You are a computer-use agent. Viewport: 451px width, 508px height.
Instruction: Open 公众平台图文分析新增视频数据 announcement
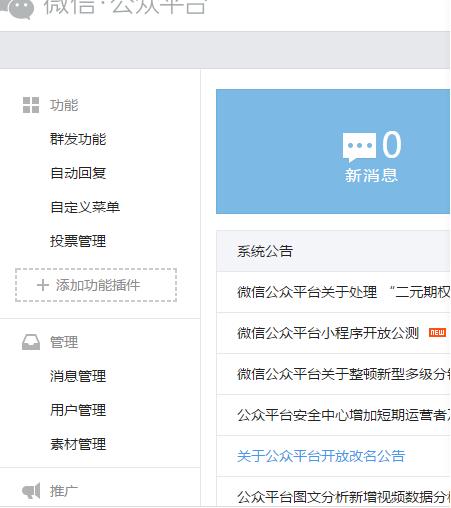pyautogui.click(x=343, y=497)
